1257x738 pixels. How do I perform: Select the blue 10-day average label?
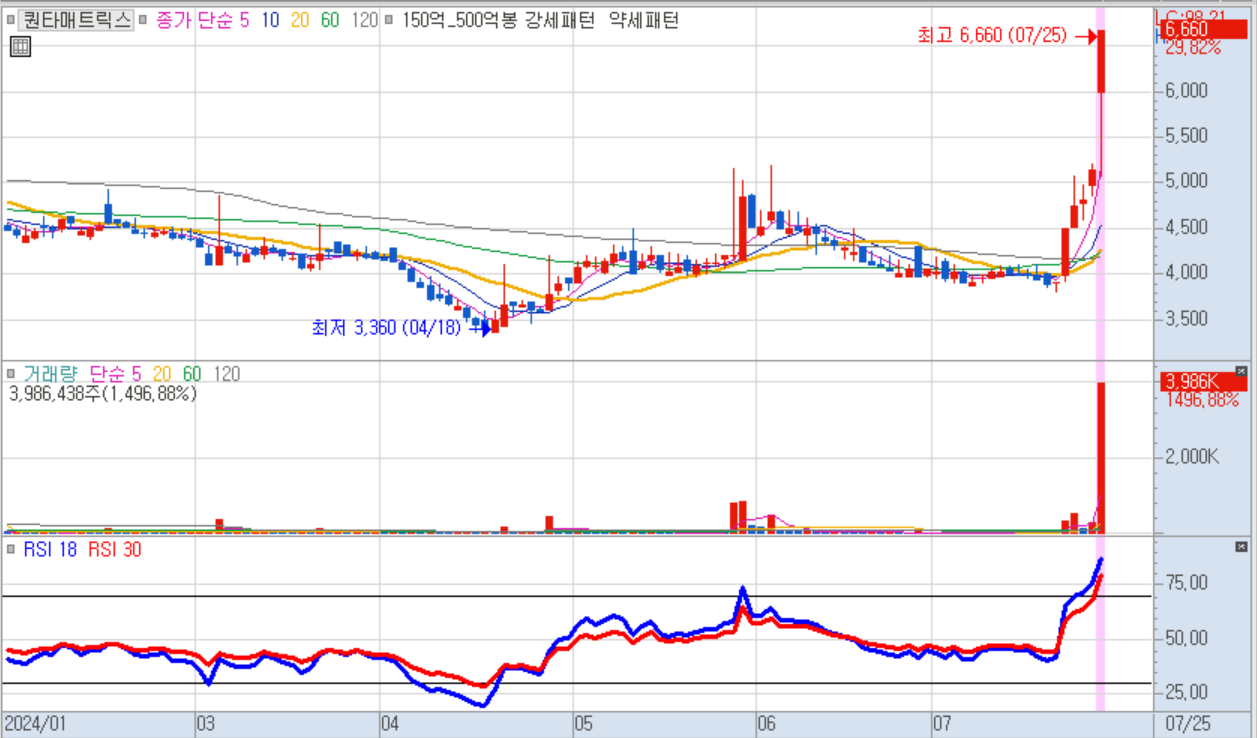click(270, 20)
